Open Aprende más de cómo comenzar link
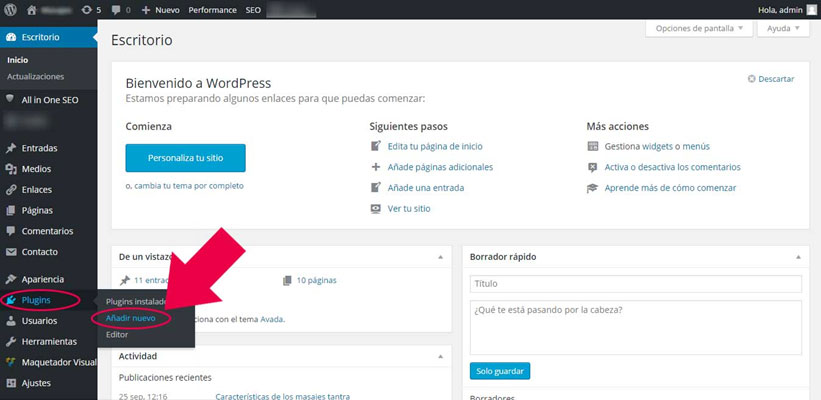This screenshot has width=821, height=400. click(670, 187)
